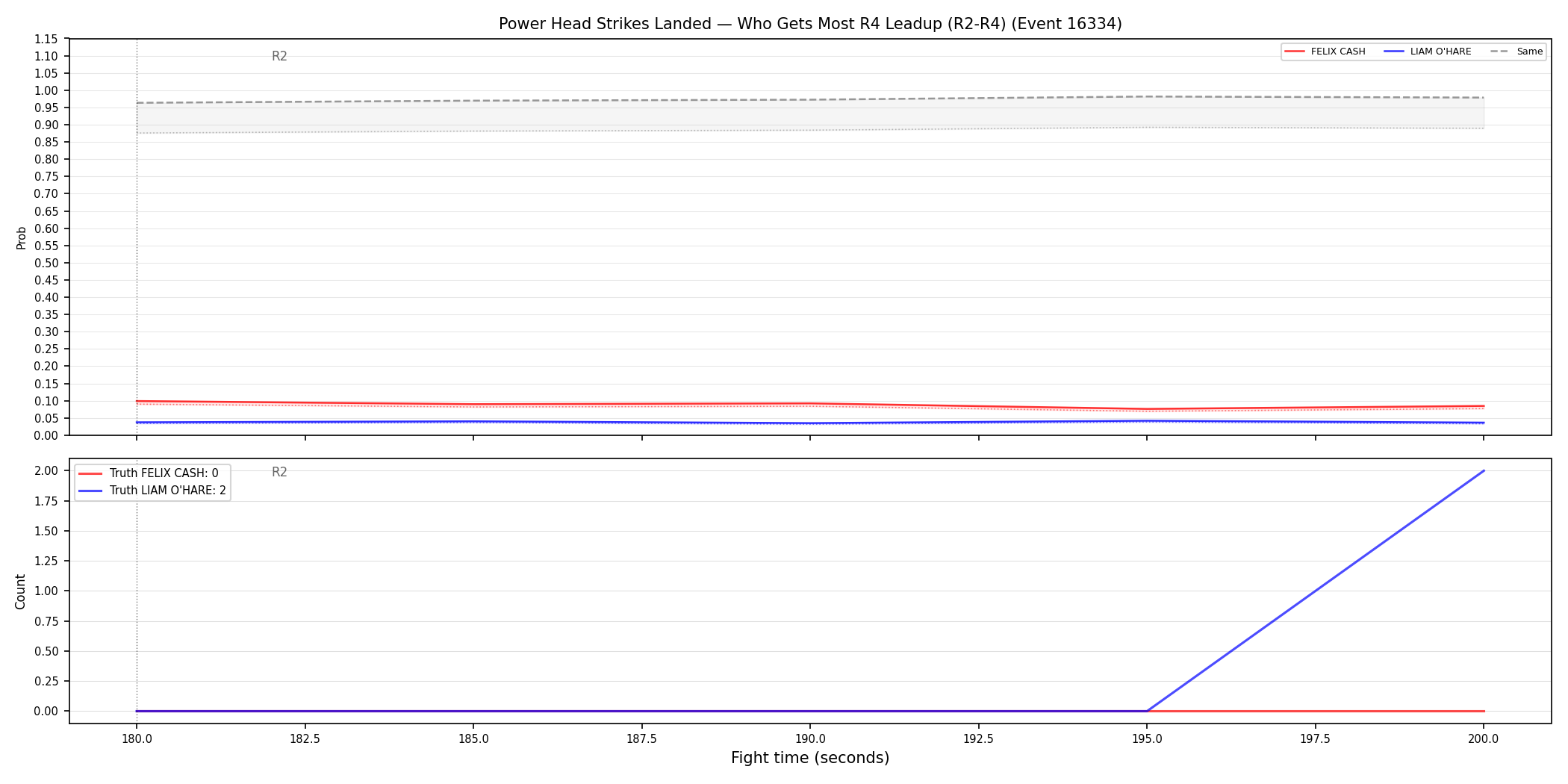Select the FELIX CASH legend entry in the top chart
This screenshot has width=1568, height=784.
coord(1325,52)
